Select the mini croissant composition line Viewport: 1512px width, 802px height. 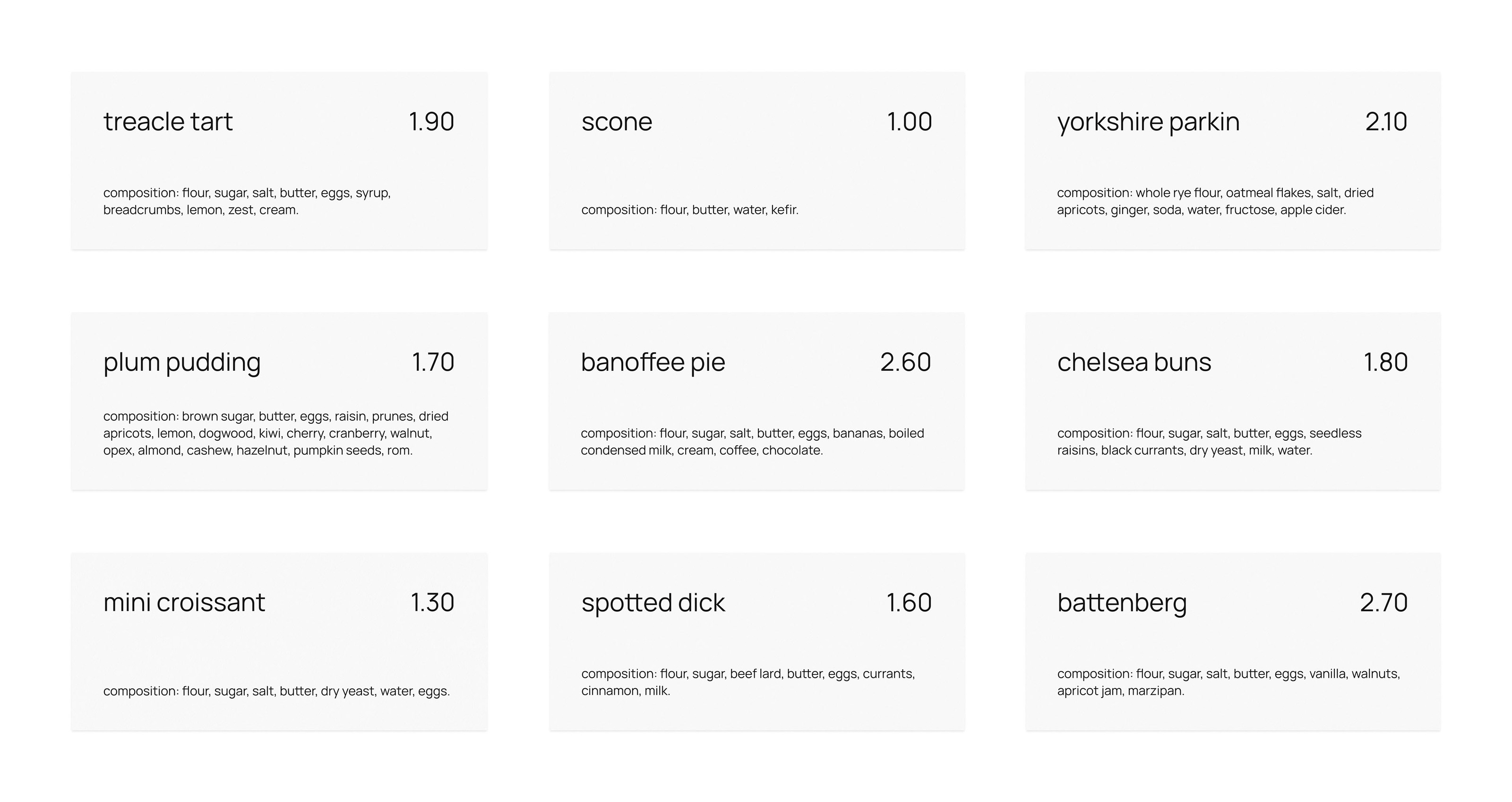pos(276,691)
